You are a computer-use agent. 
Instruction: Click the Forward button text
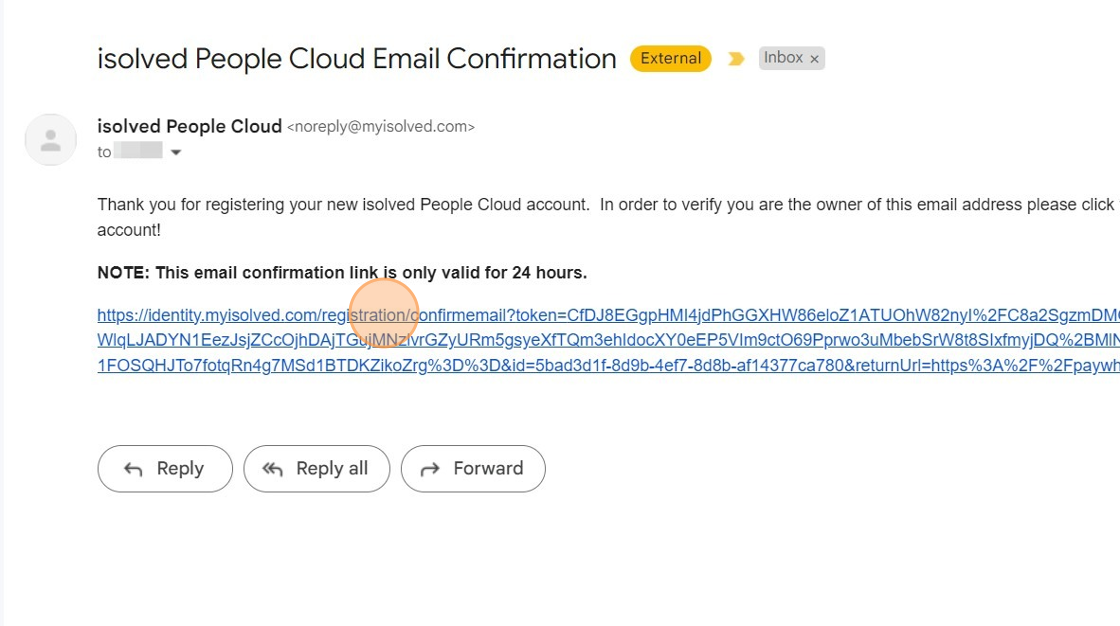point(489,469)
